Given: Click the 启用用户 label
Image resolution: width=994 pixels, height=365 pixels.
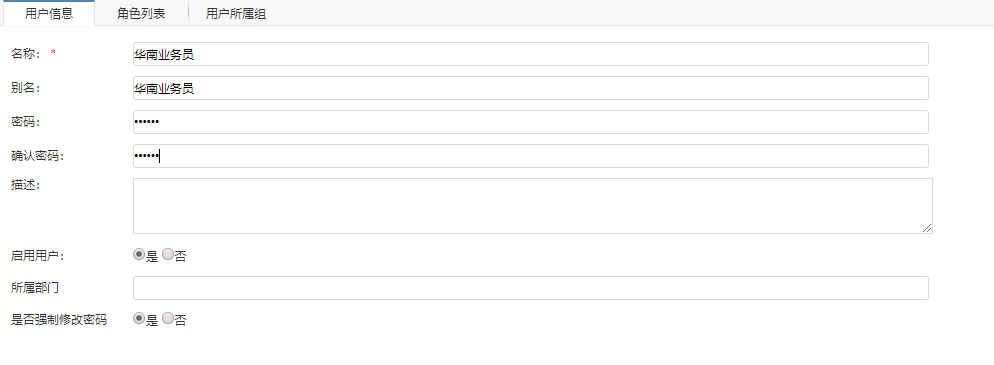Looking at the screenshot, I should [x=37, y=256].
